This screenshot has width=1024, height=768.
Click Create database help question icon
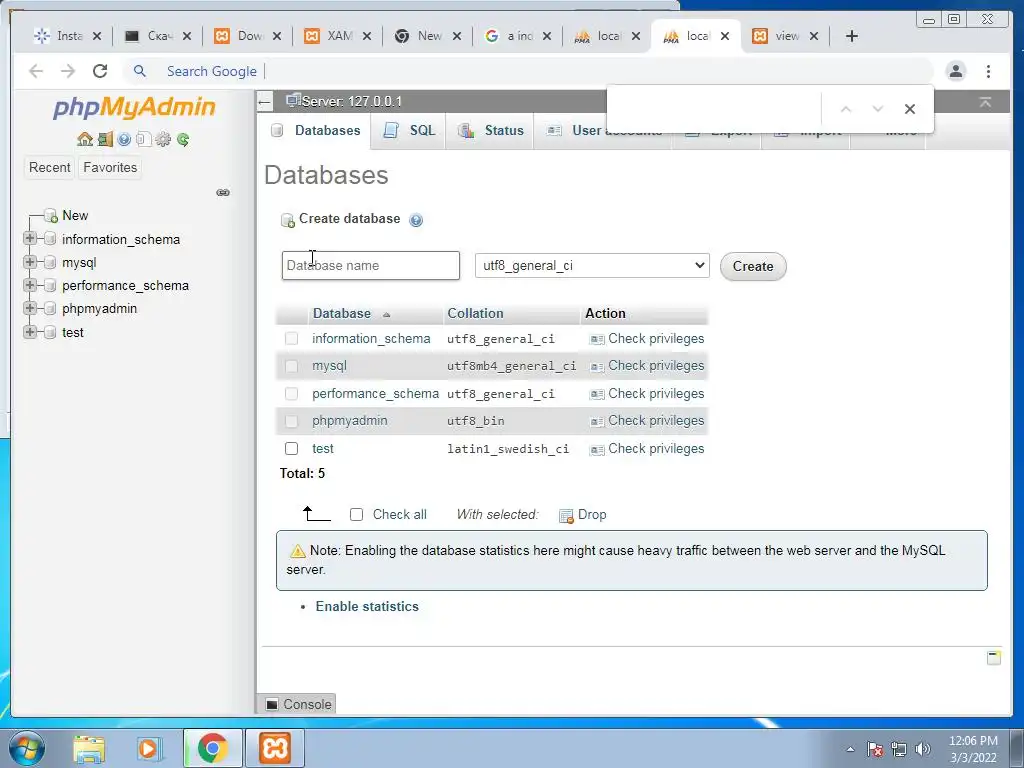pyautogui.click(x=416, y=220)
